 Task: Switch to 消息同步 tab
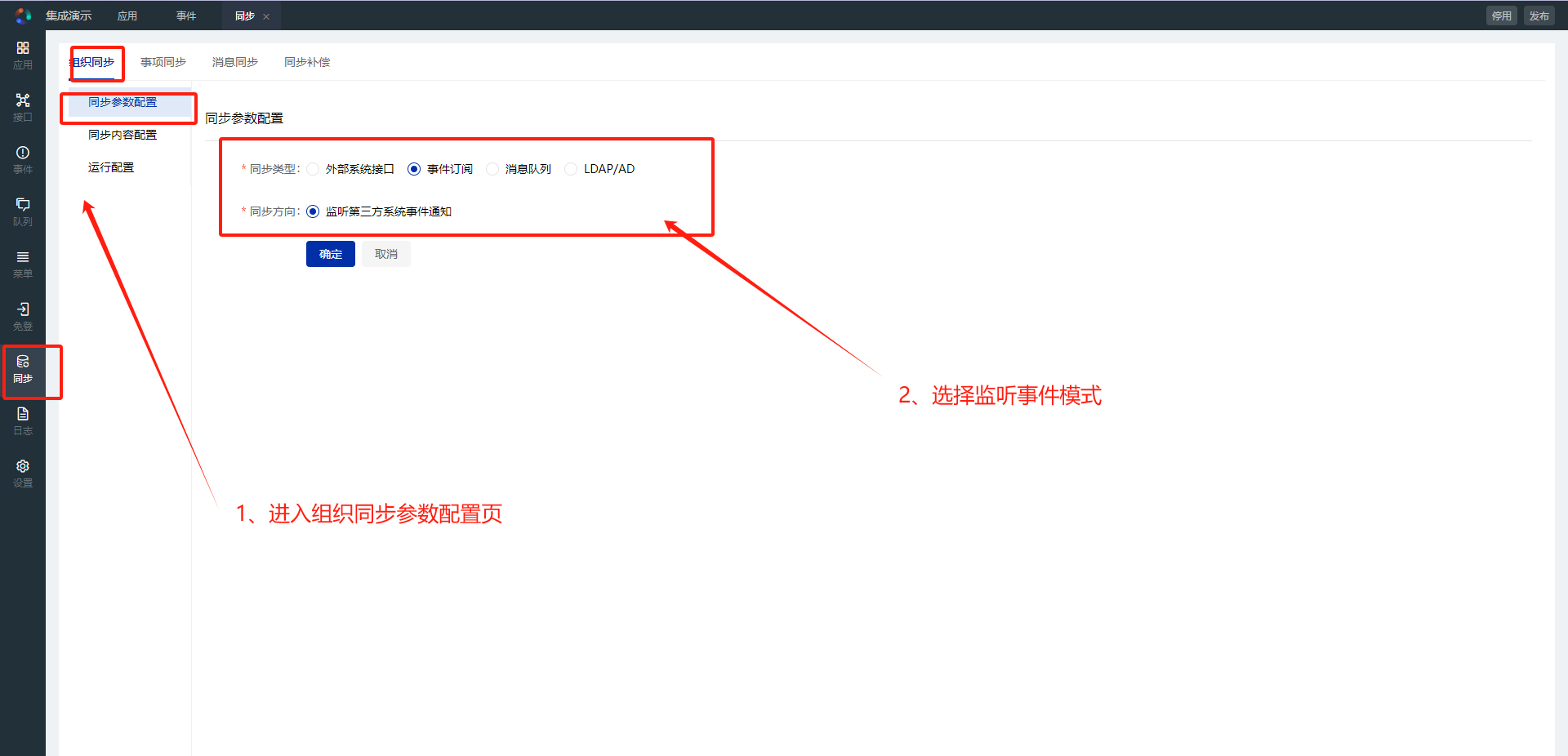tap(235, 62)
